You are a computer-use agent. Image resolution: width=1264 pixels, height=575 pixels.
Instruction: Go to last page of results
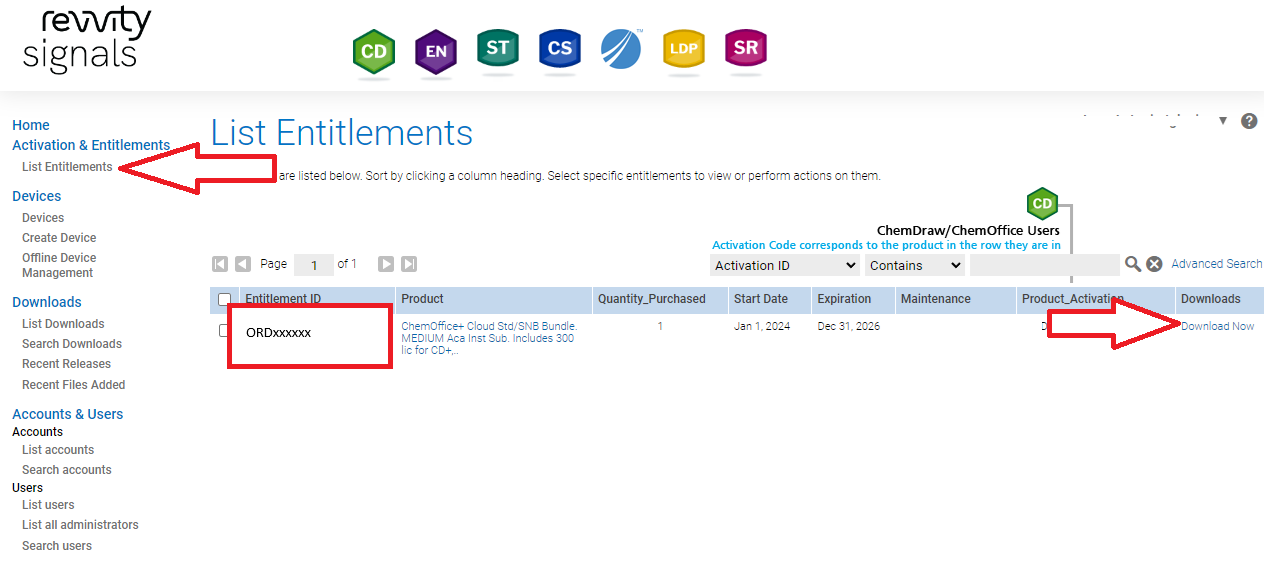(x=409, y=264)
